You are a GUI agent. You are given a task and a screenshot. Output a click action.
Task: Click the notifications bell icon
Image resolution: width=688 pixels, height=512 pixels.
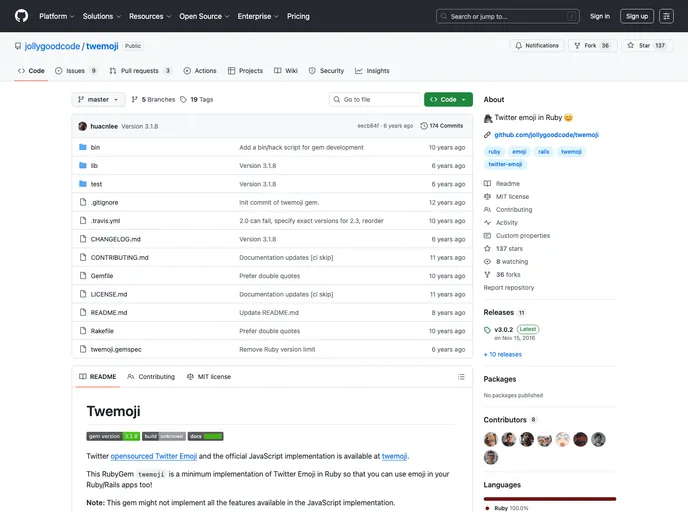point(519,46)
